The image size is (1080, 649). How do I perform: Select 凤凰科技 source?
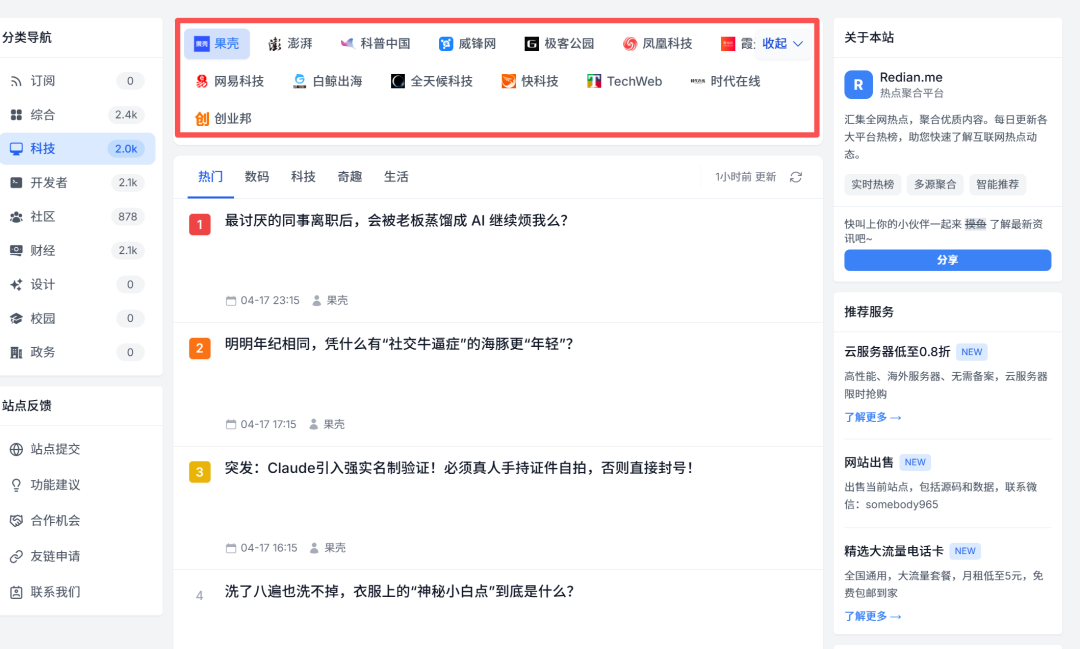658,44
